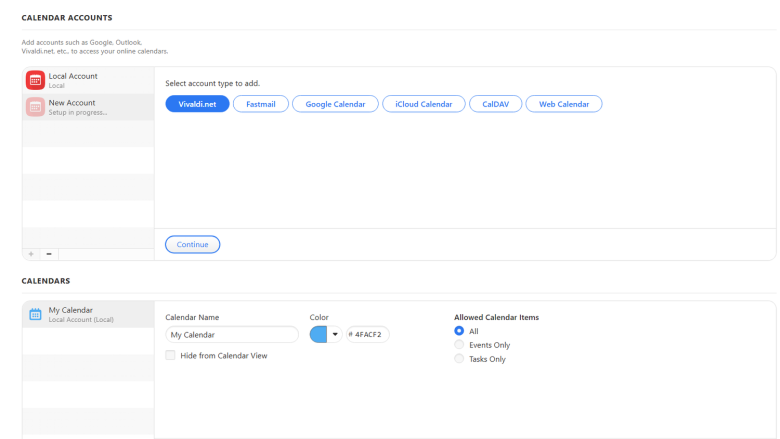Click the blue My Calendar icon
Screen dimensions: 780x439
pos(35,314)
